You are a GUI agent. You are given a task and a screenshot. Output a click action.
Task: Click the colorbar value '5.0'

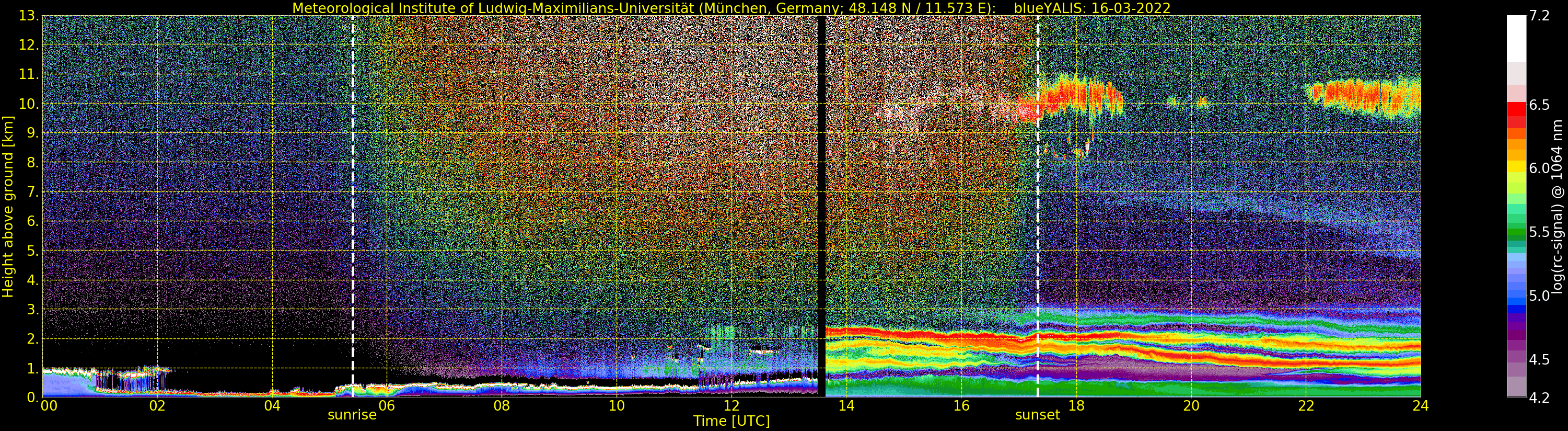coord(1539,296)
